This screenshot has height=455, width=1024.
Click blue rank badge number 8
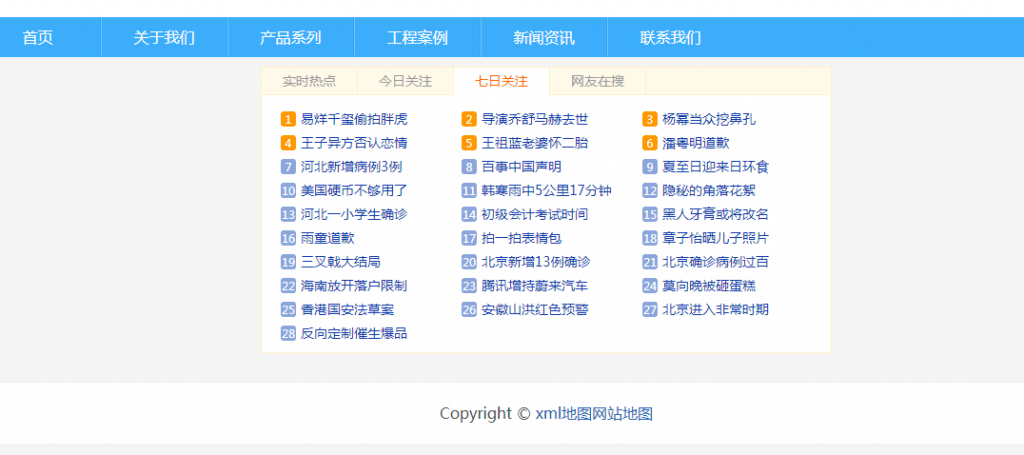(x=469, y=166)
